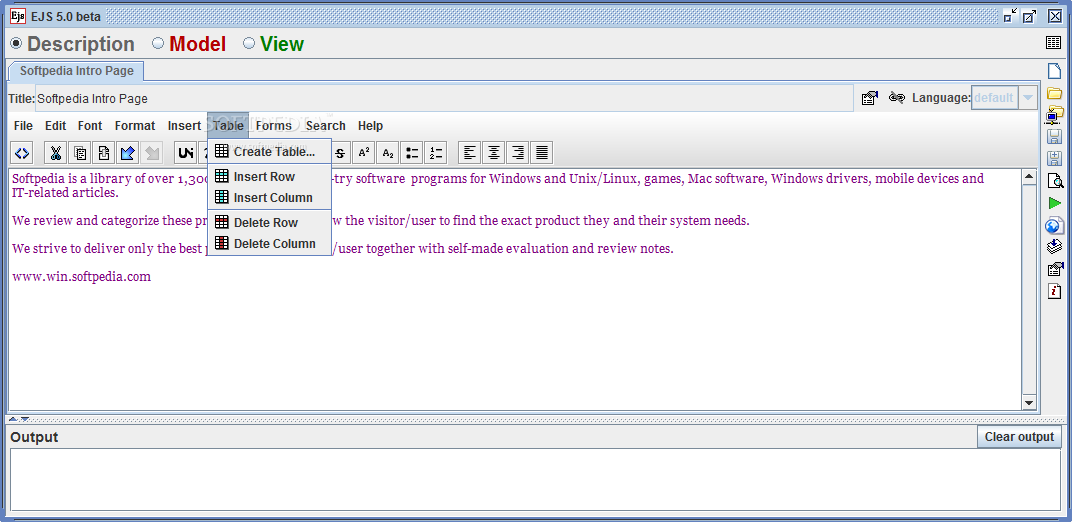Image resolution: width=1072 pixels, height=522 pixels.
Task: Toggle HTML source view icon
Action: pyautogui.click(x=22, y=153)
